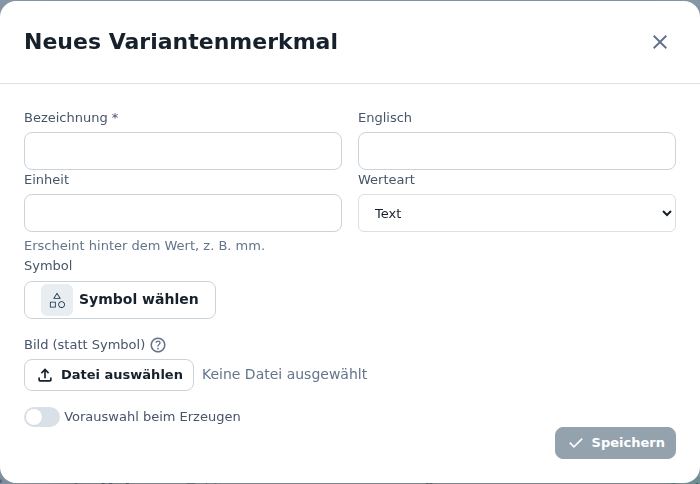Toggle Vorauswahl beim Erzeugen switch
700x484 pixels.
point(42,417)
